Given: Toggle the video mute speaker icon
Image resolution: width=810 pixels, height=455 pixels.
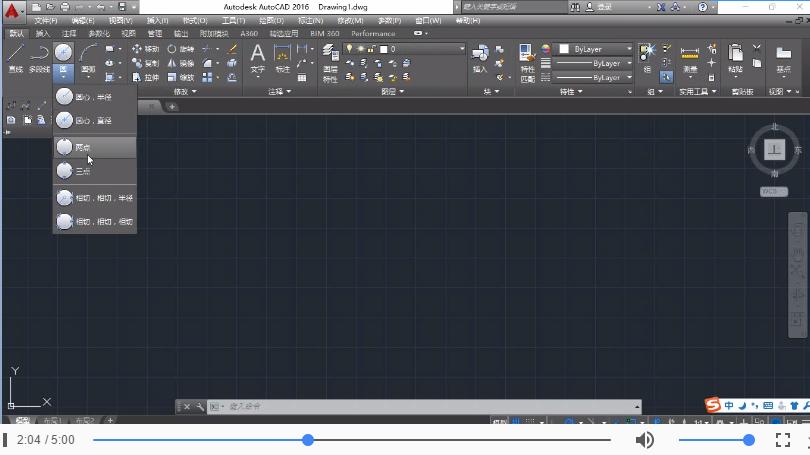Looking at the screenshot, I should pyautogui.click(x=645, y=440).
